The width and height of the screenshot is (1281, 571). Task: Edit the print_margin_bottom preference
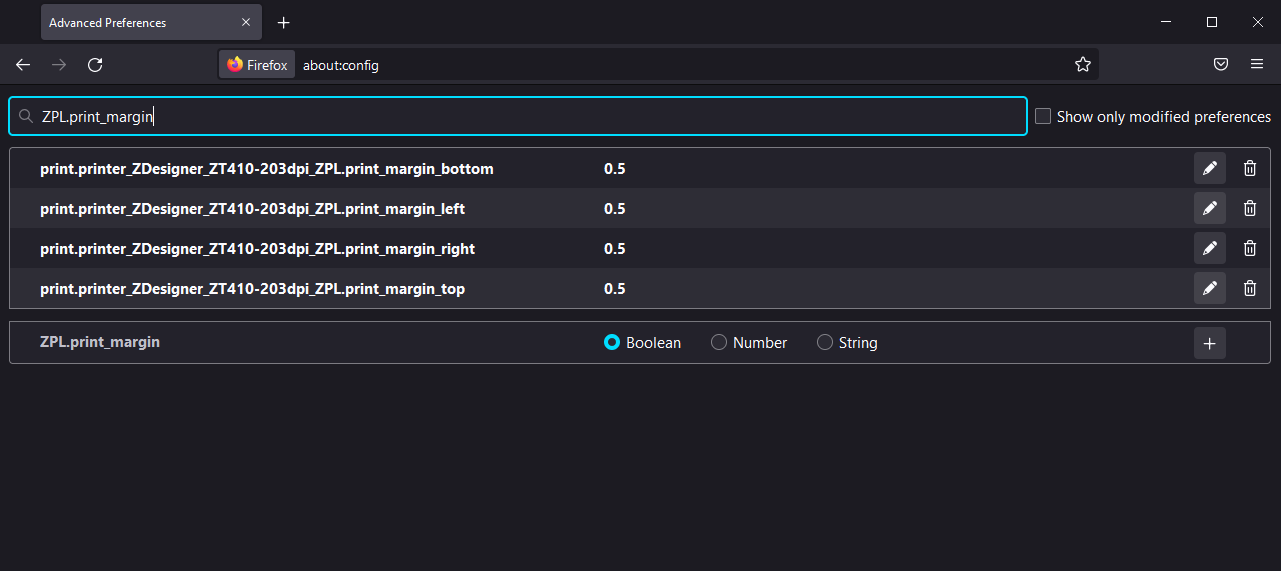pyautogui.click(x=1210, y=168)
